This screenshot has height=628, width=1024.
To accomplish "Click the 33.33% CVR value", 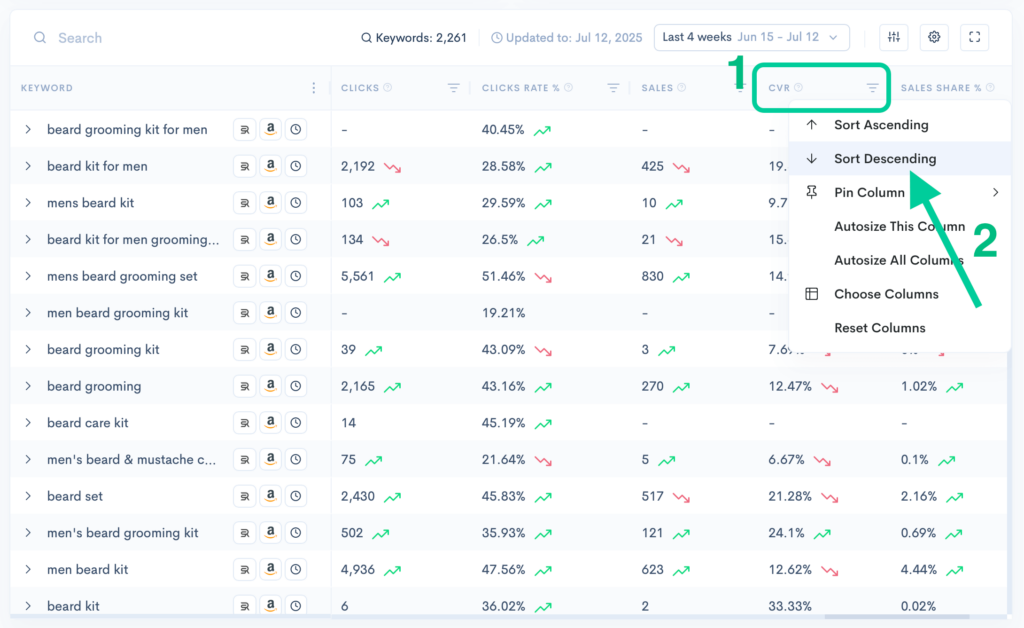I will tap(790, 606).
